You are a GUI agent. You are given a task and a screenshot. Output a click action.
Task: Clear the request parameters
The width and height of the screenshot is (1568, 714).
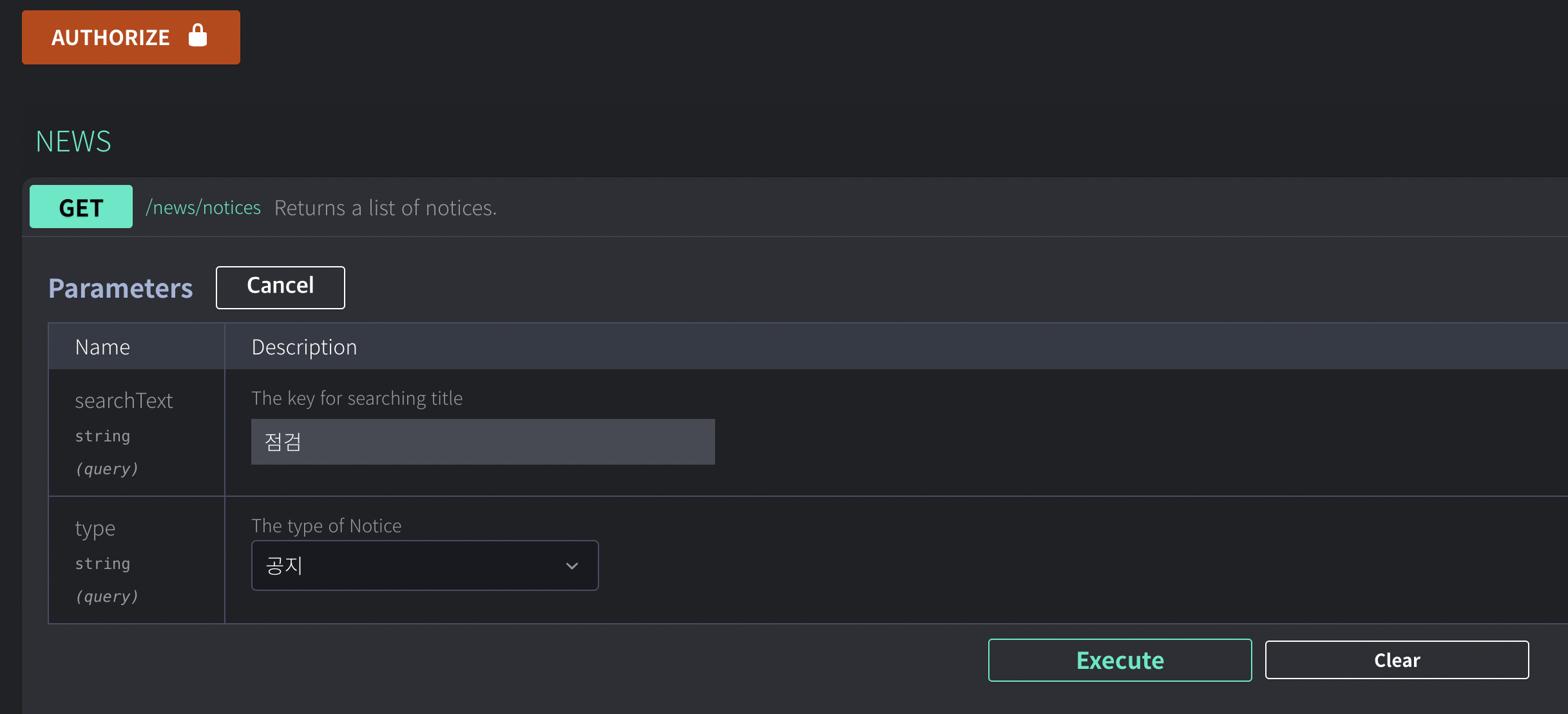pos(1397,659)
